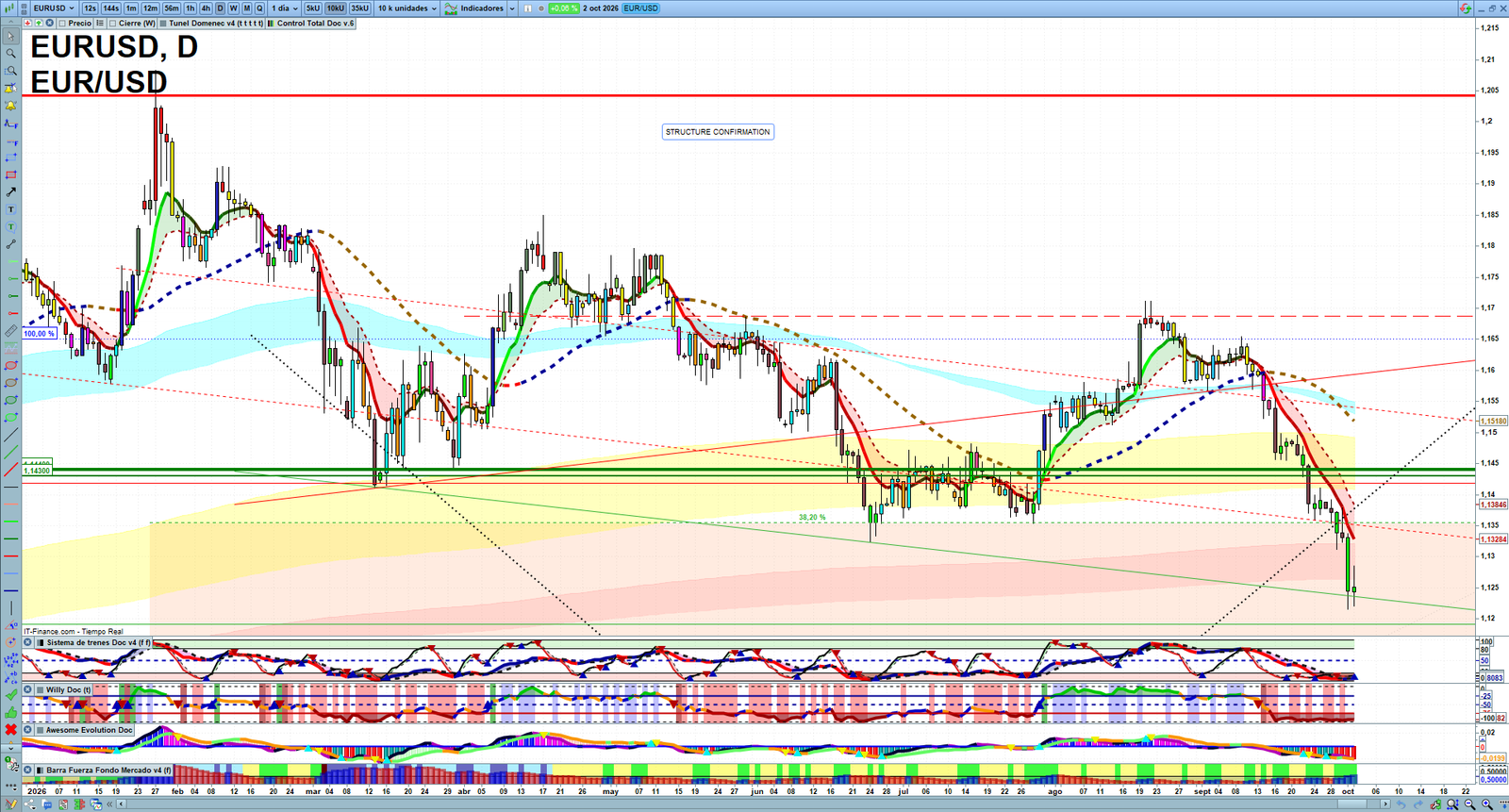The height and width of the screenshot is (812, 1509).
Task: Select the 4h timeframe button
Action: coord(206,8)
